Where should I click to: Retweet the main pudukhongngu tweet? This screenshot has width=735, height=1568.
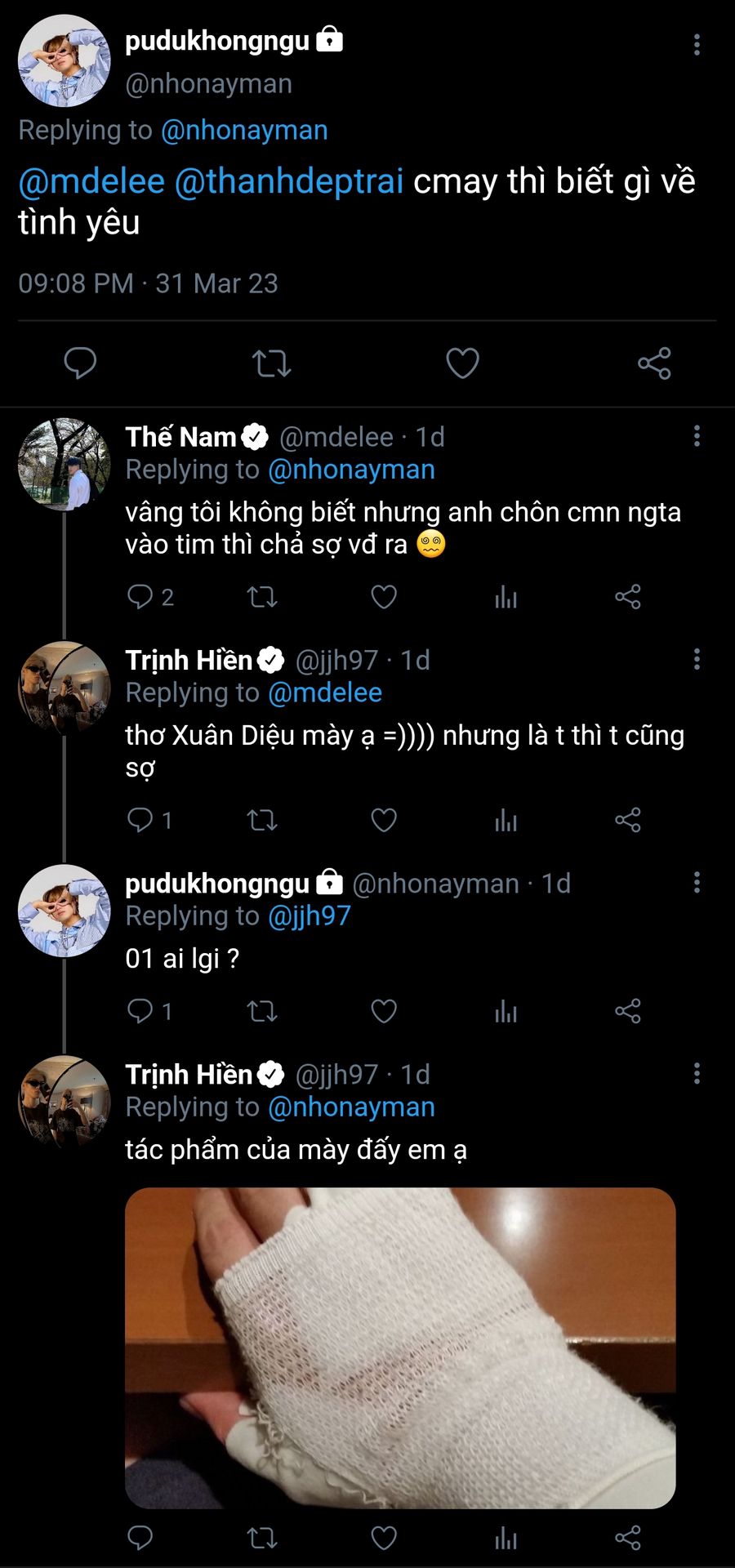click(x=271, y=363)
